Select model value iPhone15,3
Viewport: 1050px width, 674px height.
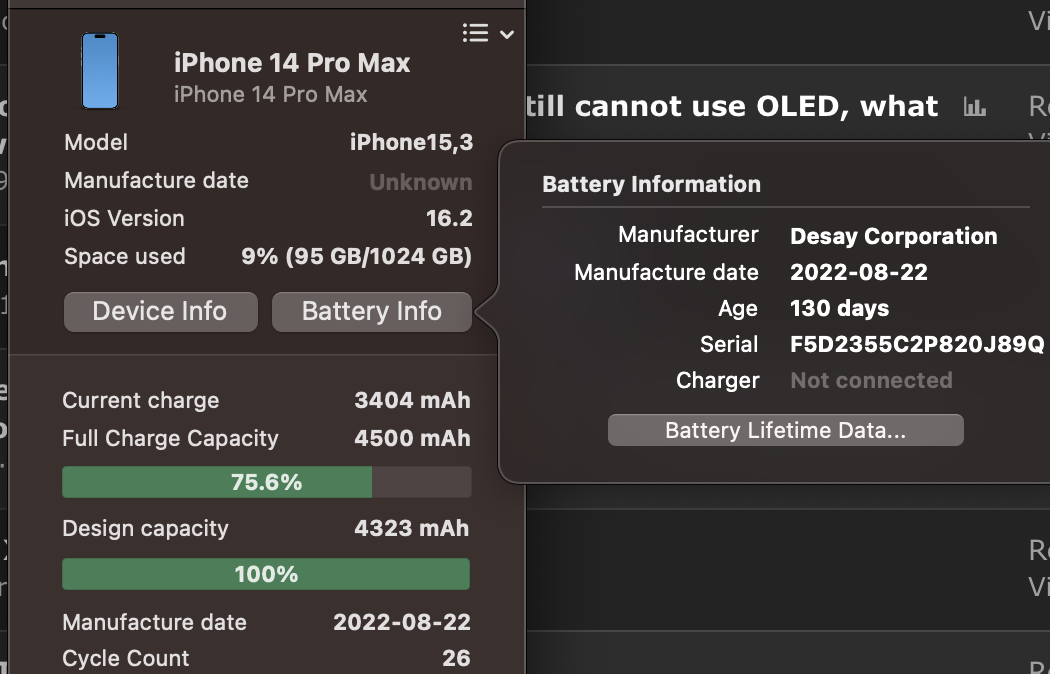click(x=411, y=142)
